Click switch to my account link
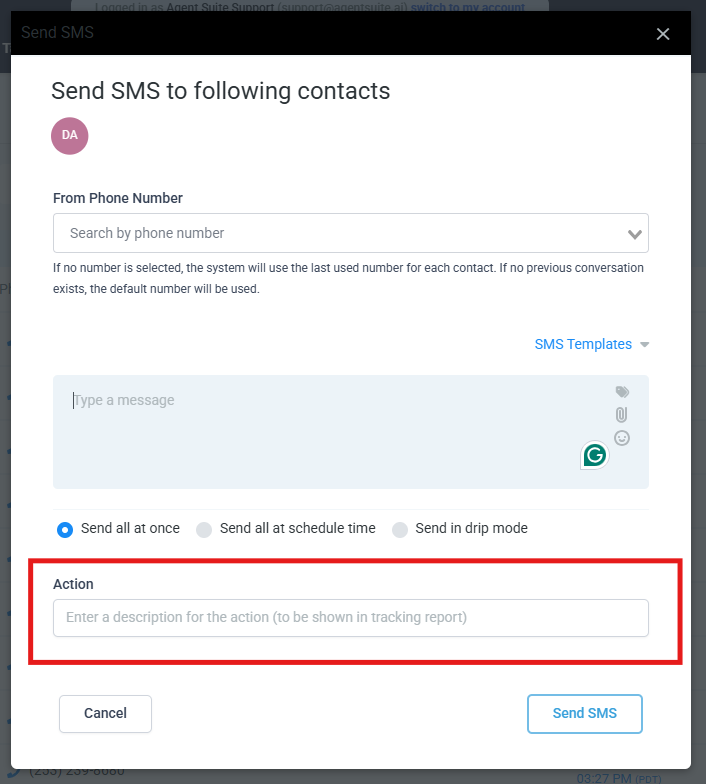Screen dimensions: 706x784 point(468,6)
